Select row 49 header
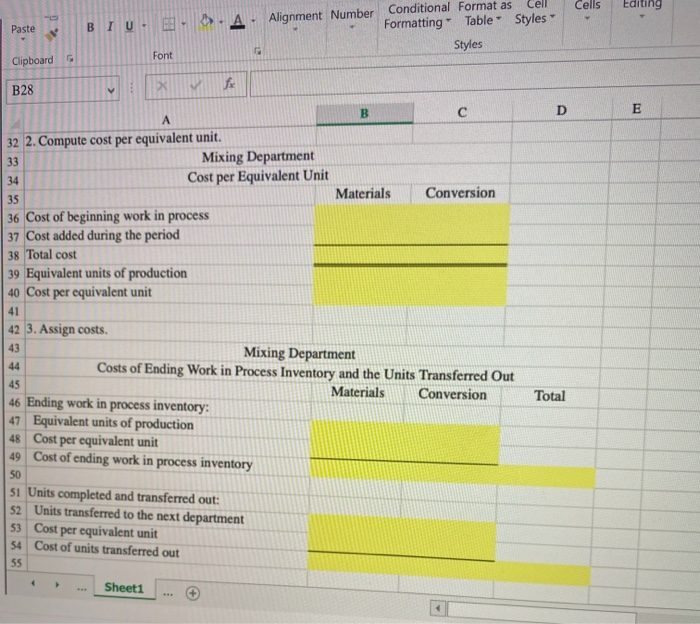The image size is (700, 624). [x=15, y=457]
